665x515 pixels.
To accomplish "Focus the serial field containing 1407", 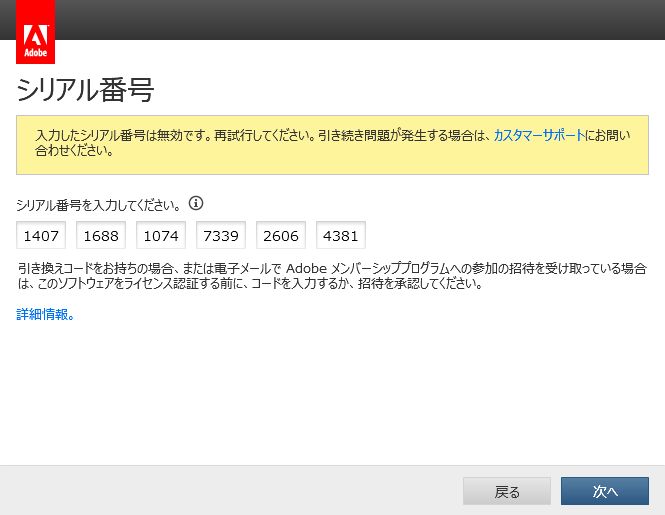I will 41,235.
